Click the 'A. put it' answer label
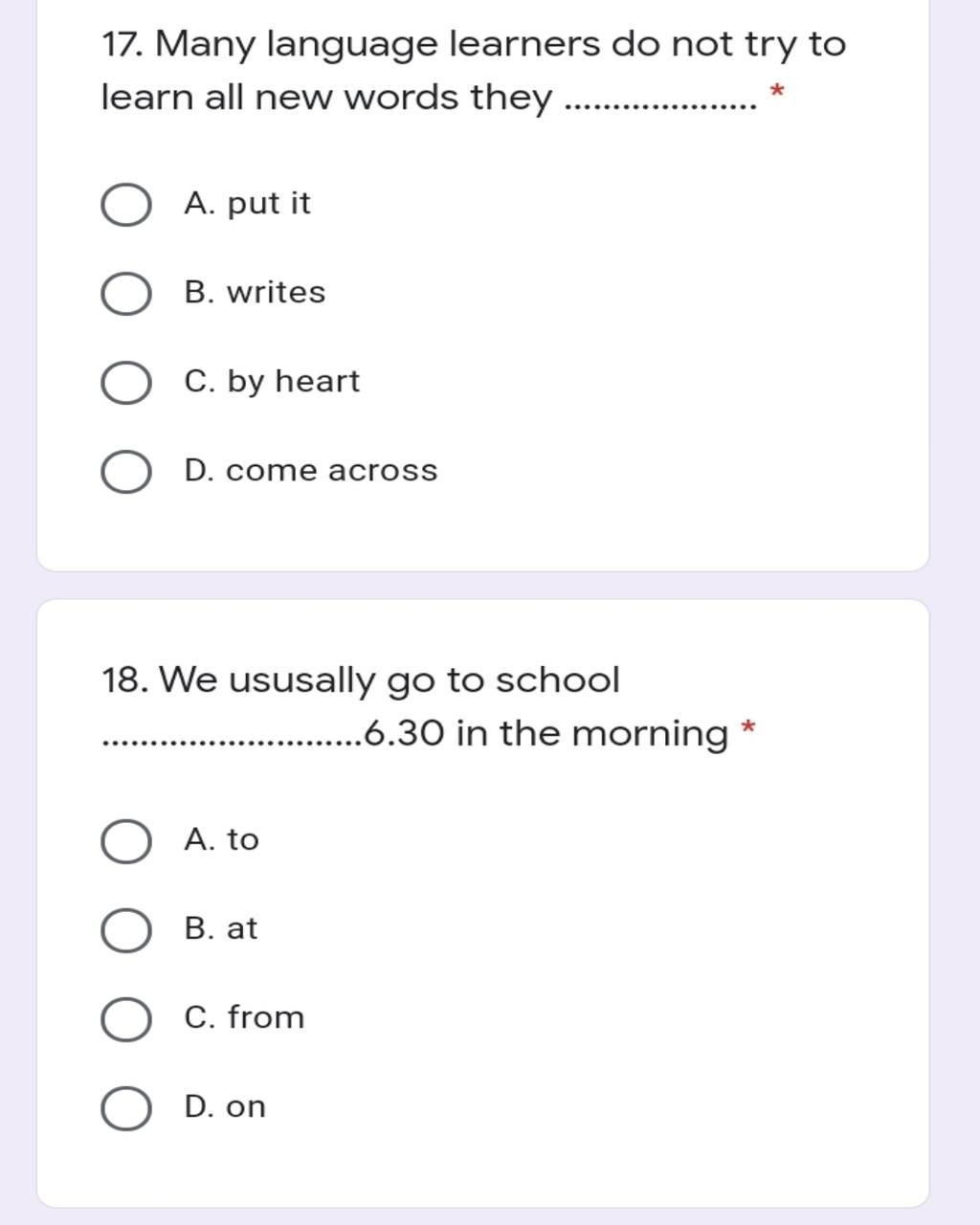 coord(248,204)
